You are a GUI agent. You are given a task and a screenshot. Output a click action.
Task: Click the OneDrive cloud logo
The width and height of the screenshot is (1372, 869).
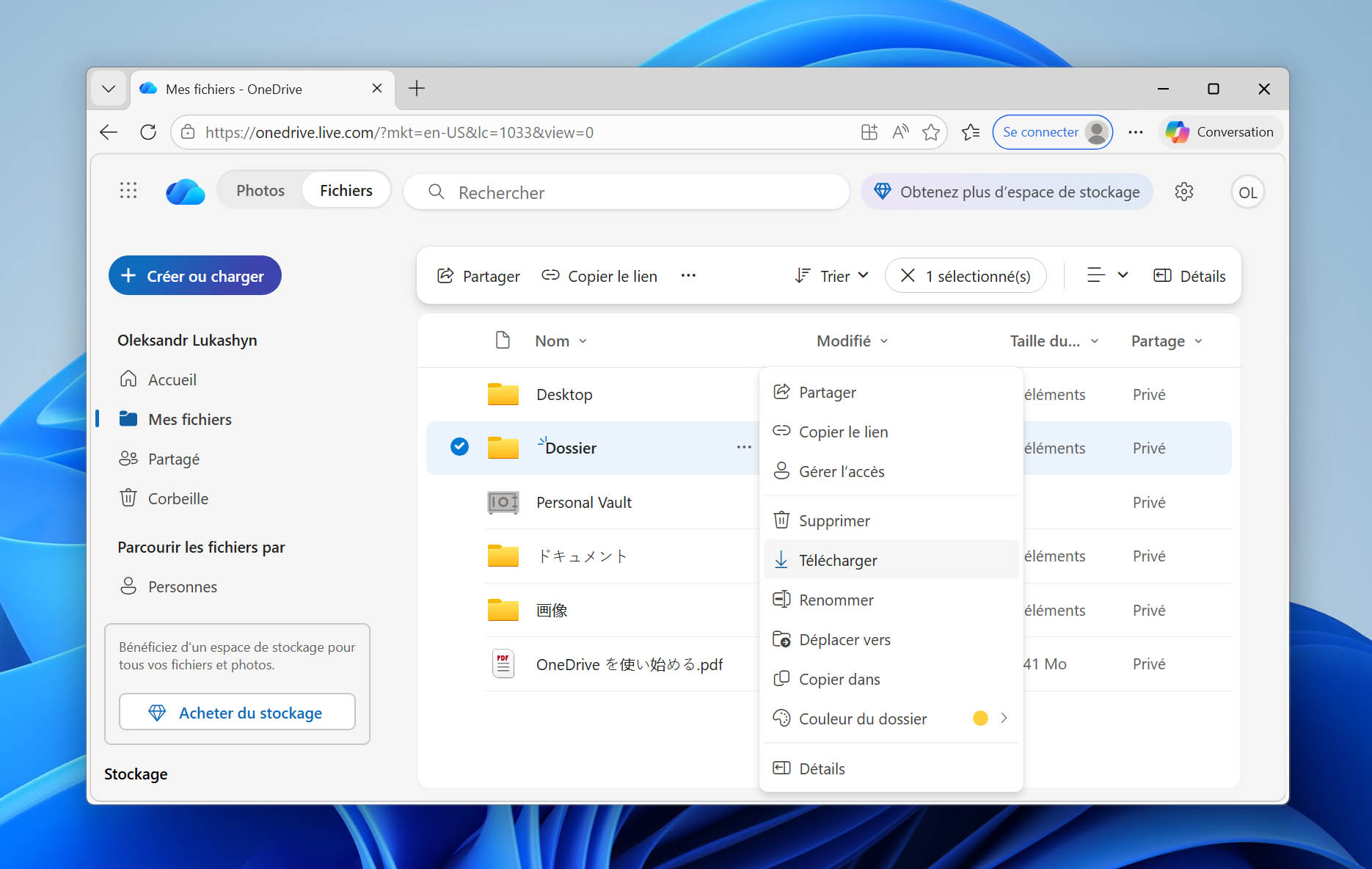tap(186, 192)
